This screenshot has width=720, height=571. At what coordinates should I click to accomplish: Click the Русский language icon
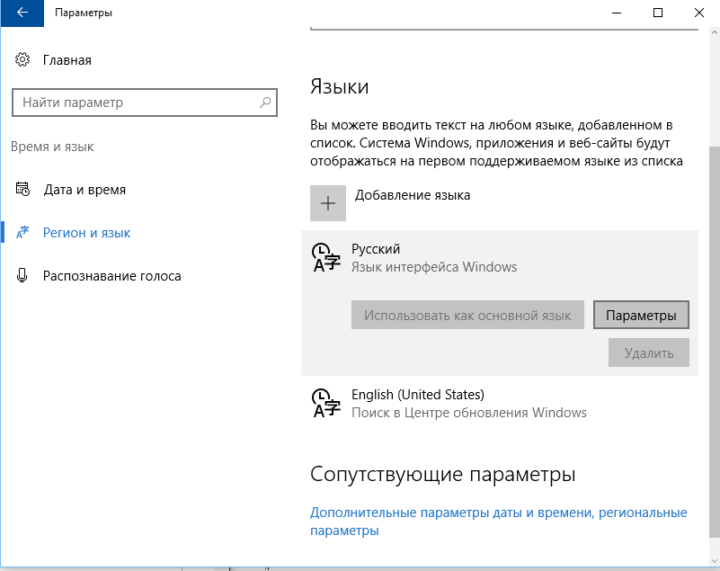pos(326,258)
